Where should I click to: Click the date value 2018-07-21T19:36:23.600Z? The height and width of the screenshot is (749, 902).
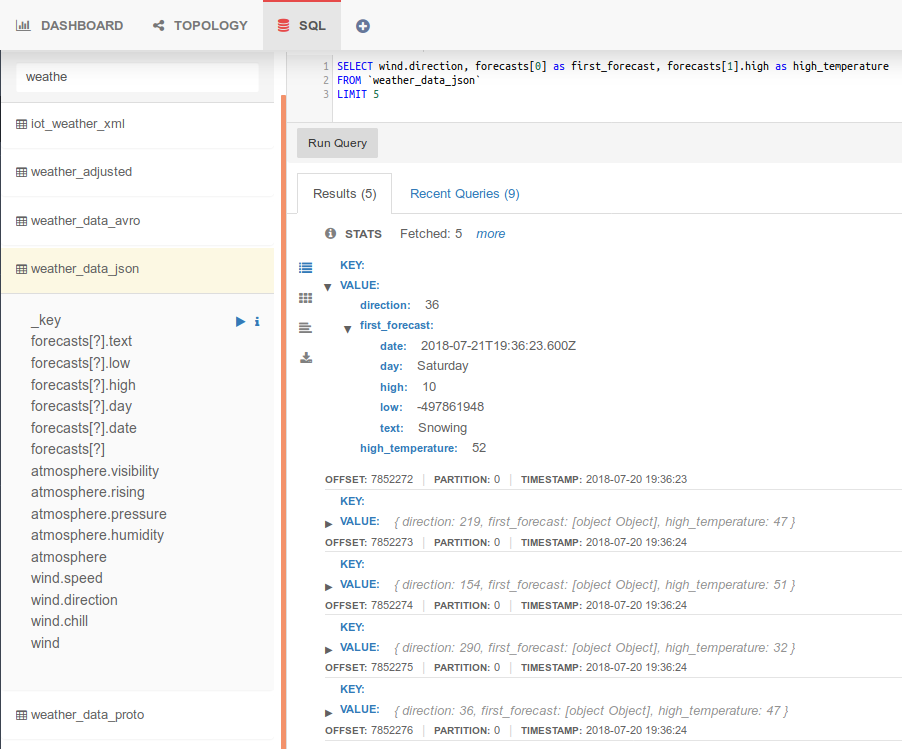pyautogui.click(x=498, y=346)
